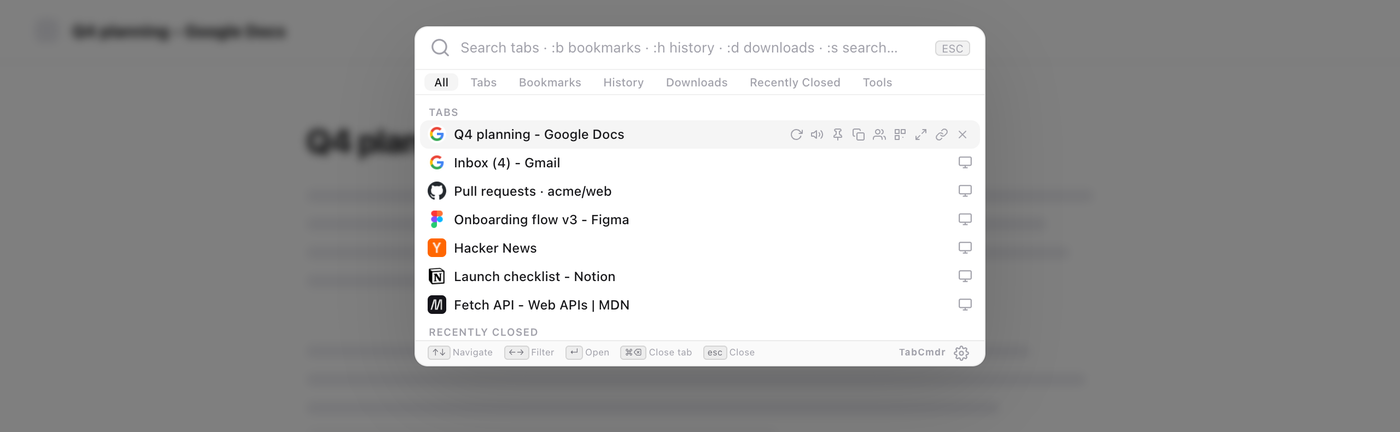This screenshot has height=432, width=1400.
Task: Switch to the History filter
Action: click(623, 82)
